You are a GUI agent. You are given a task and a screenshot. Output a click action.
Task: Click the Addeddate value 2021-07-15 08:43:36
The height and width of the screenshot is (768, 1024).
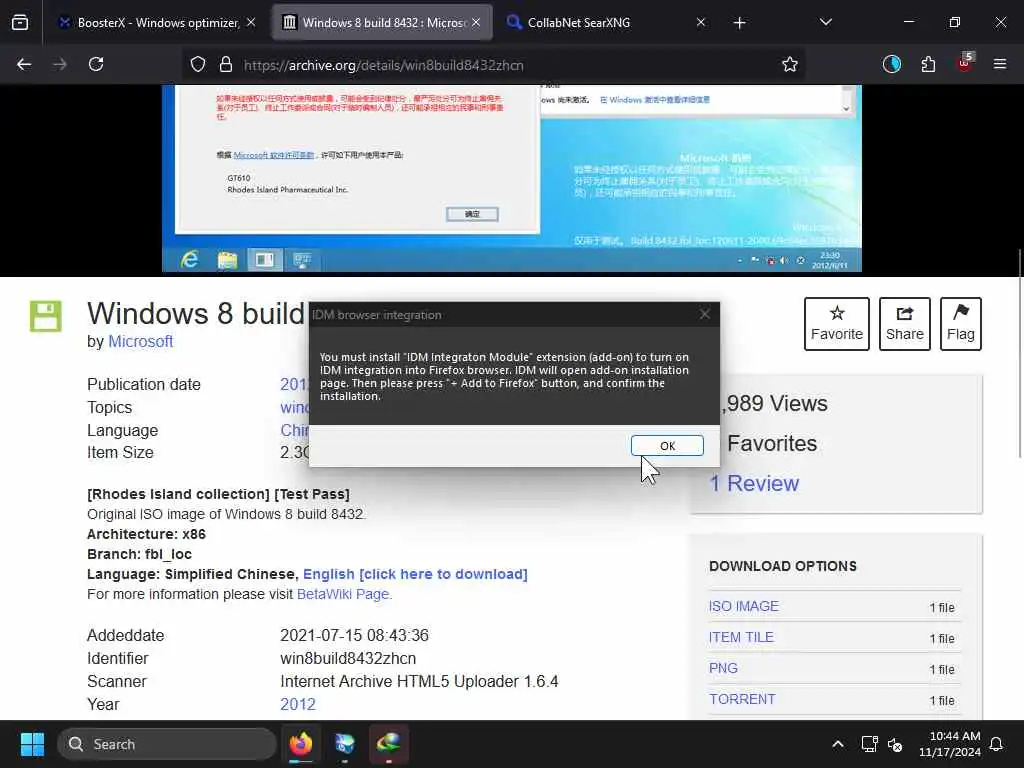pyautogui.click(x=355, y=635)
